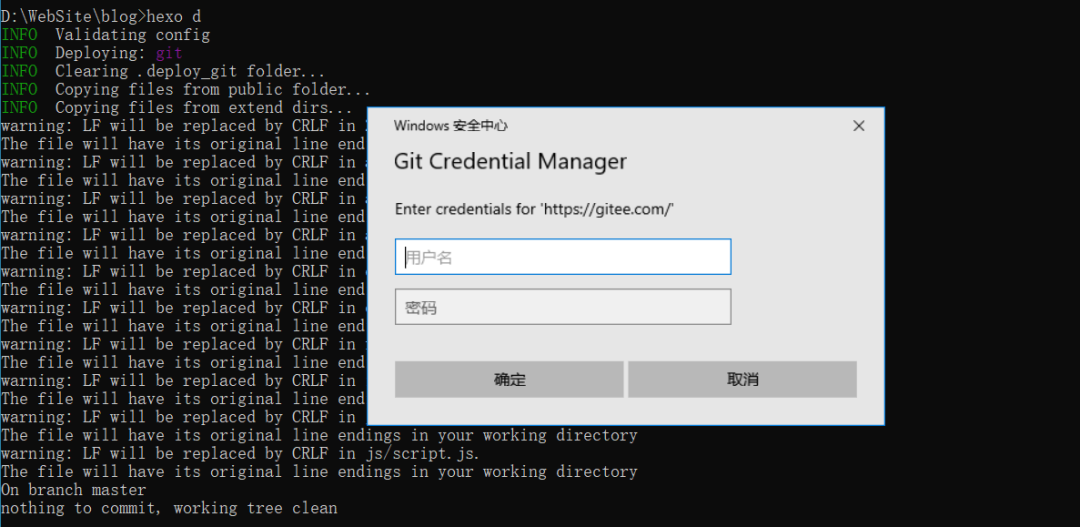
Task: Click the green INFO label beside 'Validating config'
Action: coord(19,35)
